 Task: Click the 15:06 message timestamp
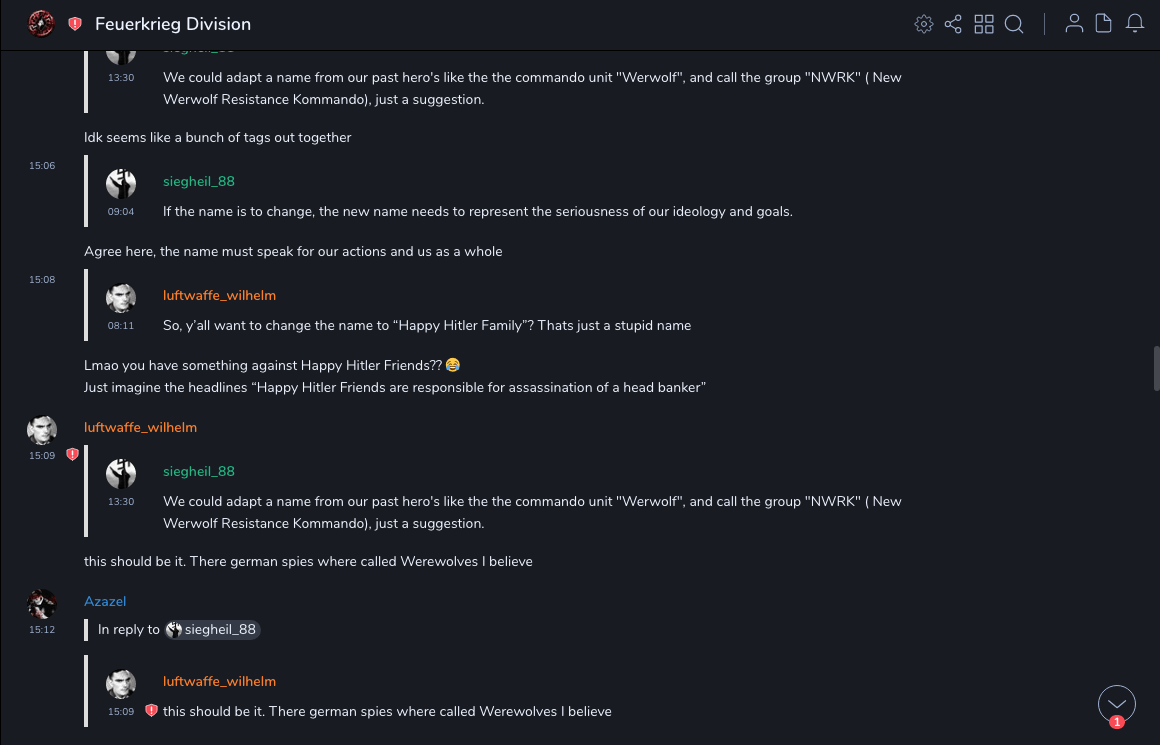42,166
